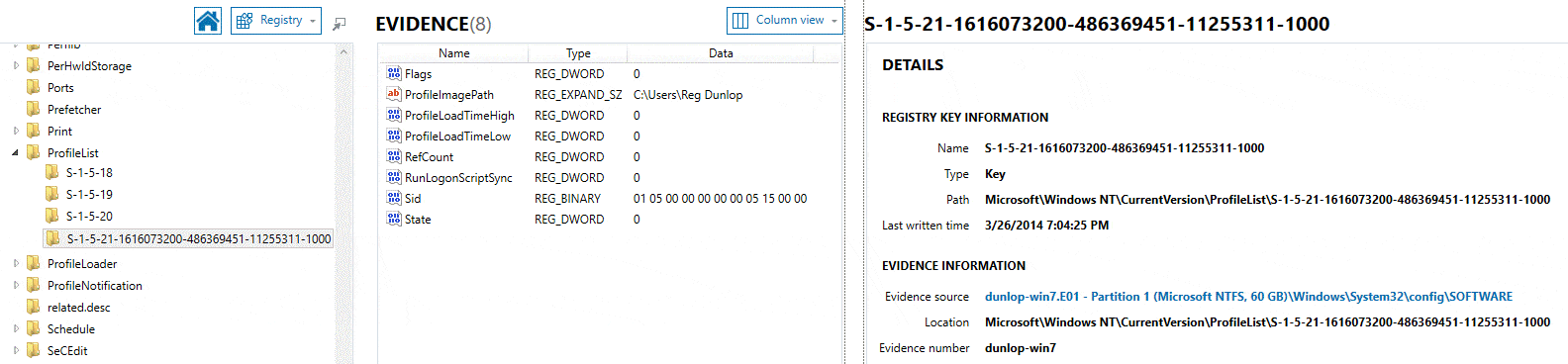The image size is (1568, 364).
Task: Click the 'REG_EXPAND_SZ' type cell
Action: click(x=578, y=95)
